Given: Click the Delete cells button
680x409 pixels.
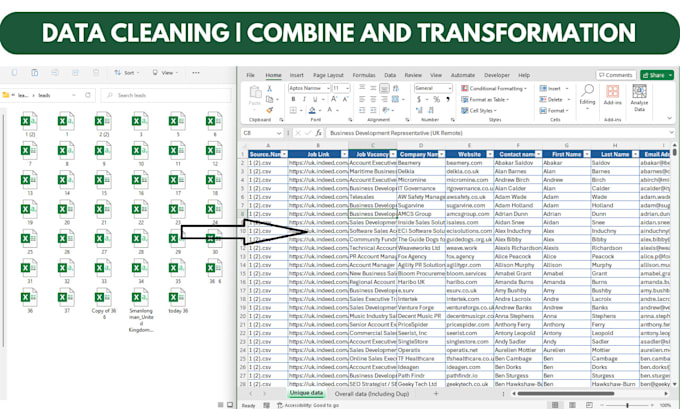Looking at the screenshot, I should coord(554,99).
